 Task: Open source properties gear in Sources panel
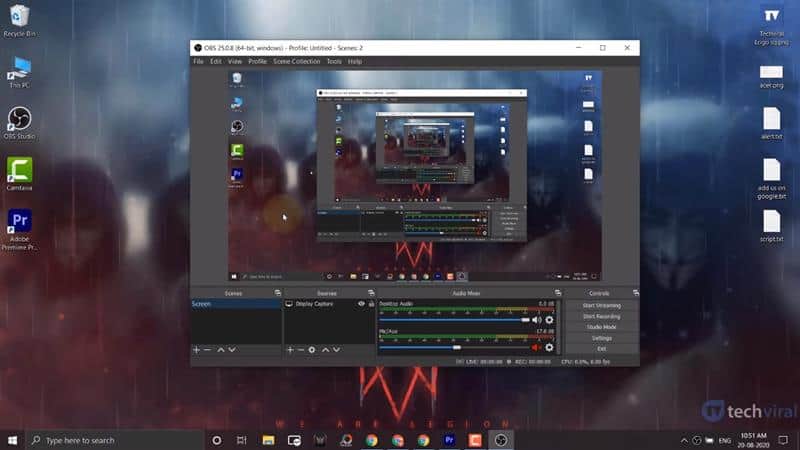[x=312, y=350]
